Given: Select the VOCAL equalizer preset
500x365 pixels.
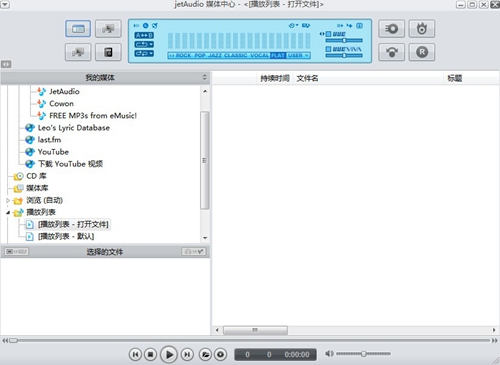Looking at the screenshot, I should 260,56.
